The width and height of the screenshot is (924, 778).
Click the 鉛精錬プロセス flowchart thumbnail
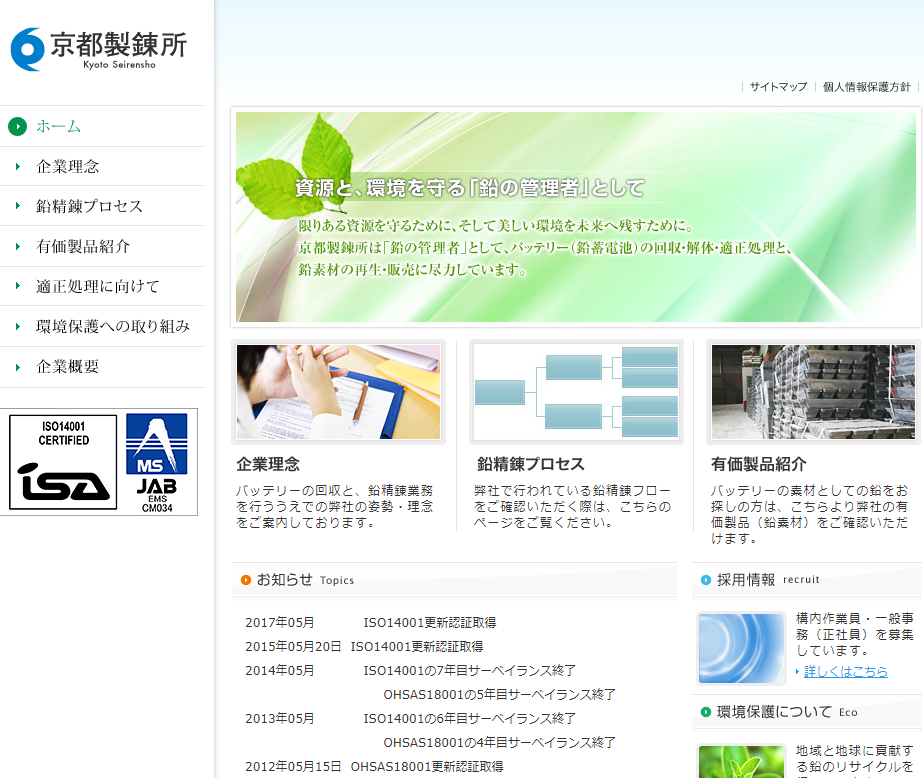(x=576, y=392)
